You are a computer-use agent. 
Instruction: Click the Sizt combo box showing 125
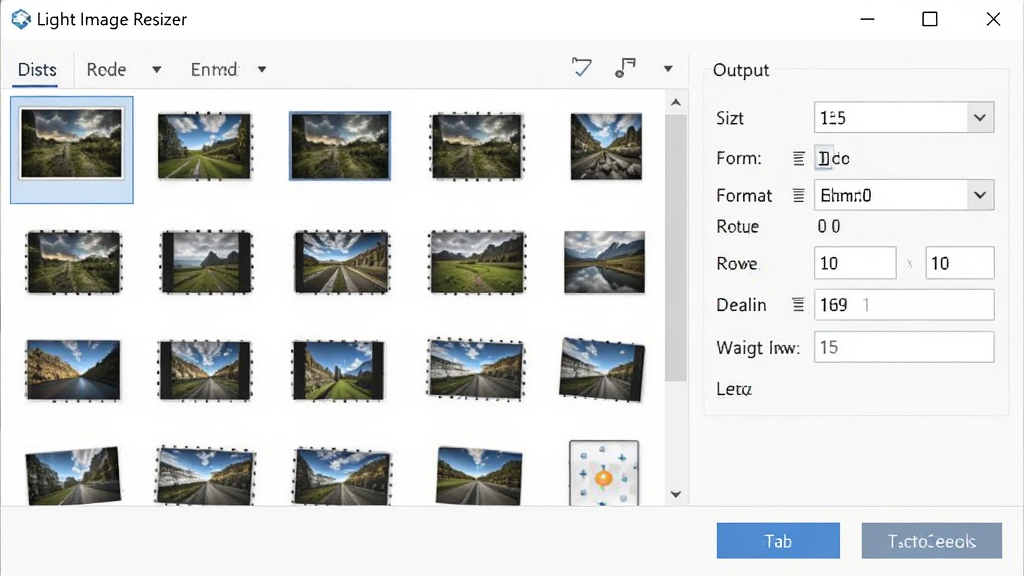click(x=904, y=118)
